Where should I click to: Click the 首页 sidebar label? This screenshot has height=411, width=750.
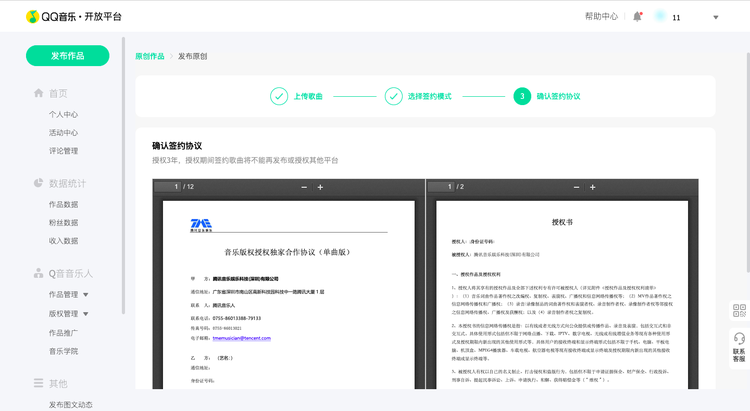(58, 93)
